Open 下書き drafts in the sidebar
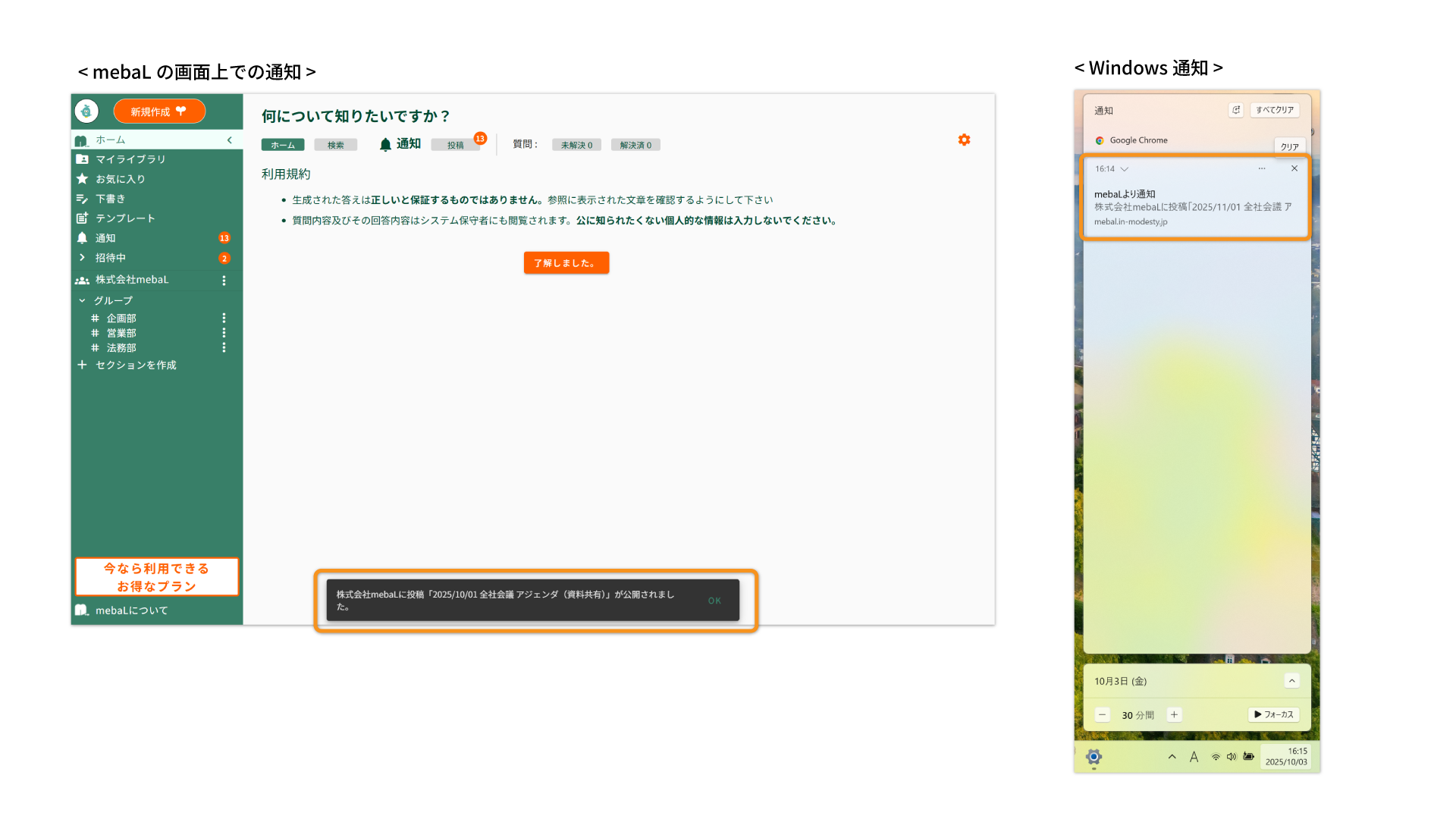Viewport: 1456px width, 819px height. point(110,199)
